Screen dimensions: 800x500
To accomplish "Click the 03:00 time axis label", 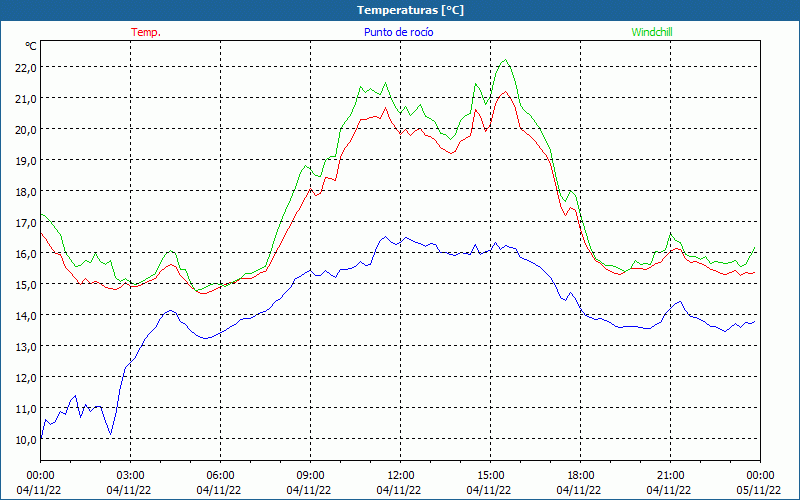I will (130, 475).
